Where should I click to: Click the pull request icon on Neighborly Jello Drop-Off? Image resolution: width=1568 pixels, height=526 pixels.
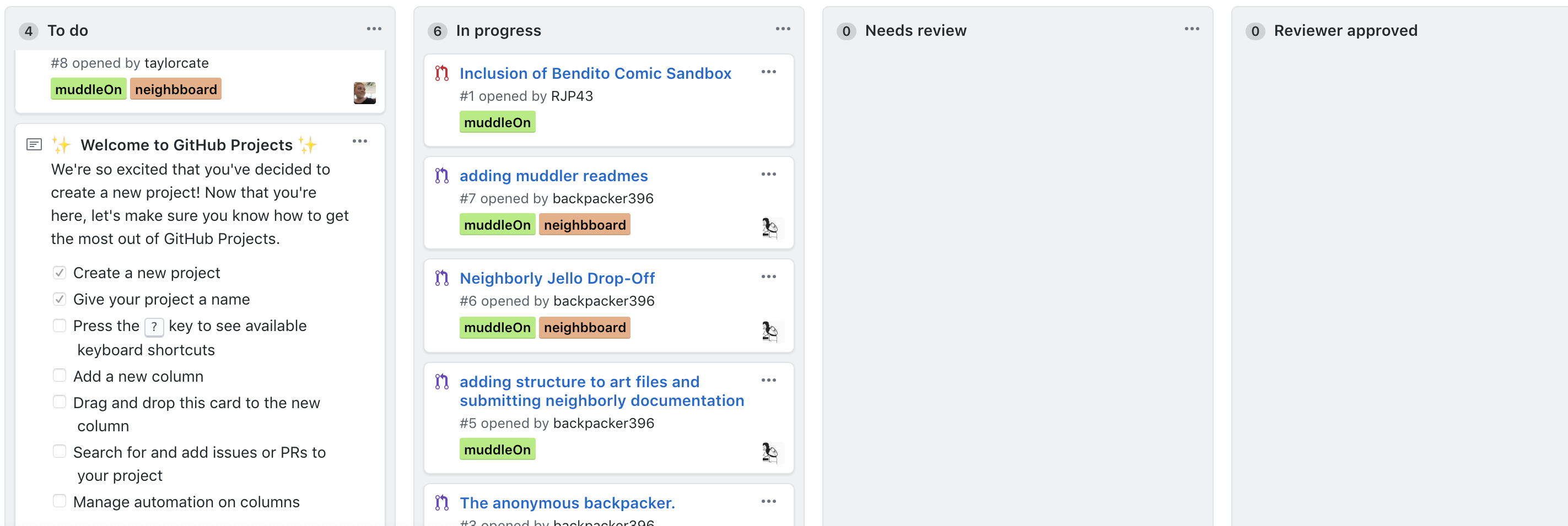[442, 279]
